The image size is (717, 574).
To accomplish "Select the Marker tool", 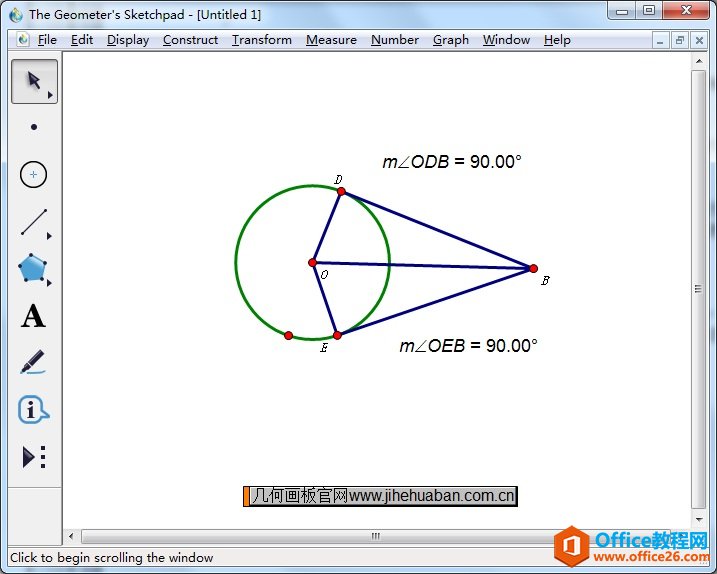I will (33, 362).
